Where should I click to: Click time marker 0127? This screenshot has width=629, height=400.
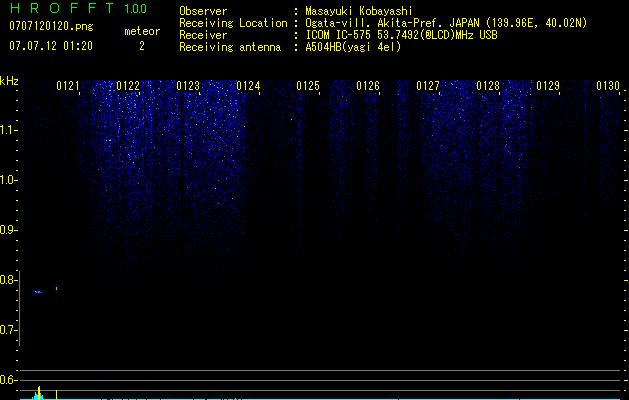point(428,85)
